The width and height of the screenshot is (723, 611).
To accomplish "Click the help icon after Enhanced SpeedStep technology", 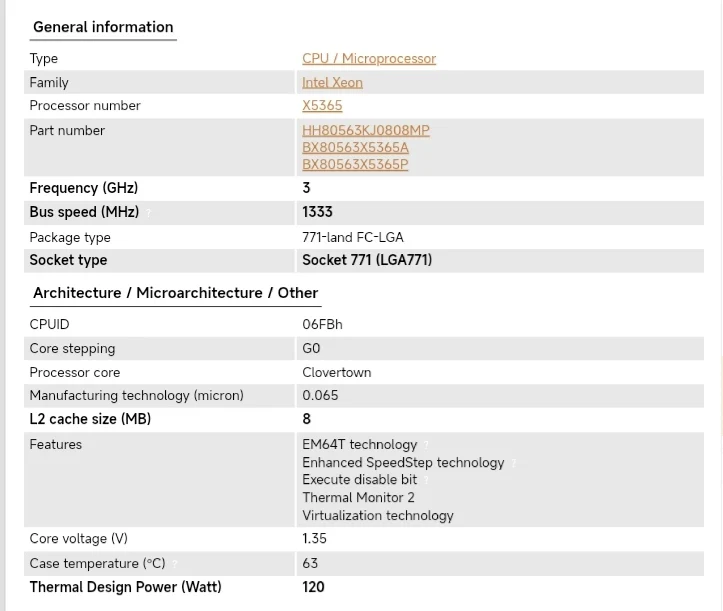I will pyautogui.click(x=514, y=463).
